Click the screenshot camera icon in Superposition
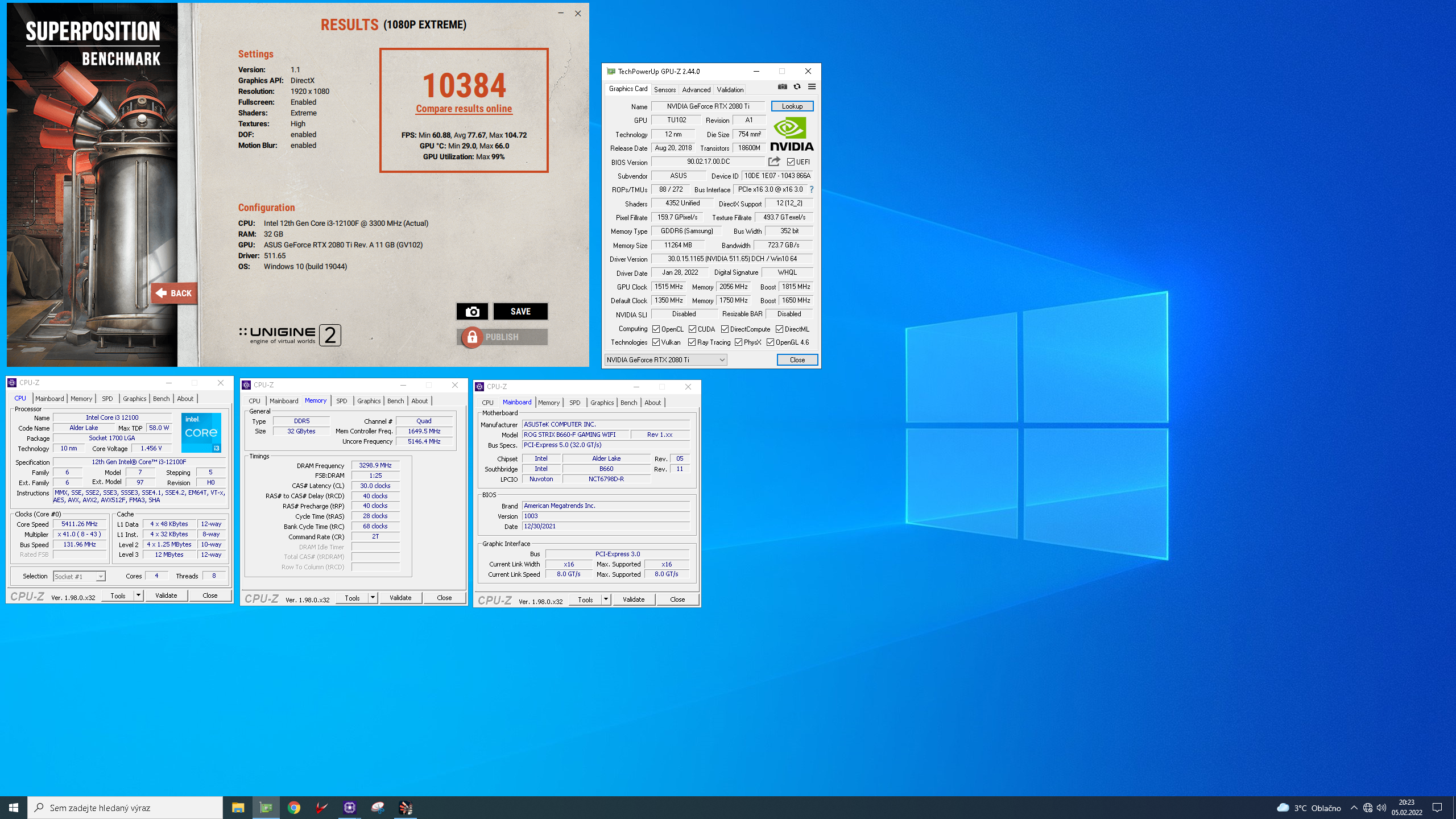The width and height of the screenshot is (1456, 819). click(x=472, y=311)
